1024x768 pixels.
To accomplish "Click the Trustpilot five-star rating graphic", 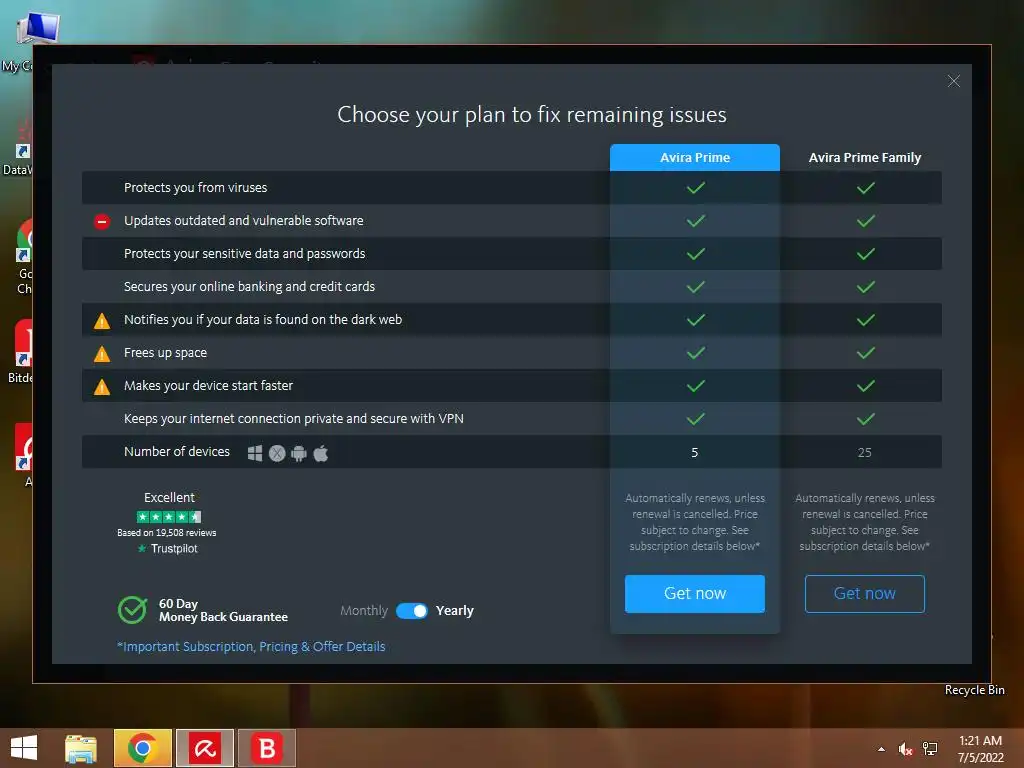I will click(168, 517).
